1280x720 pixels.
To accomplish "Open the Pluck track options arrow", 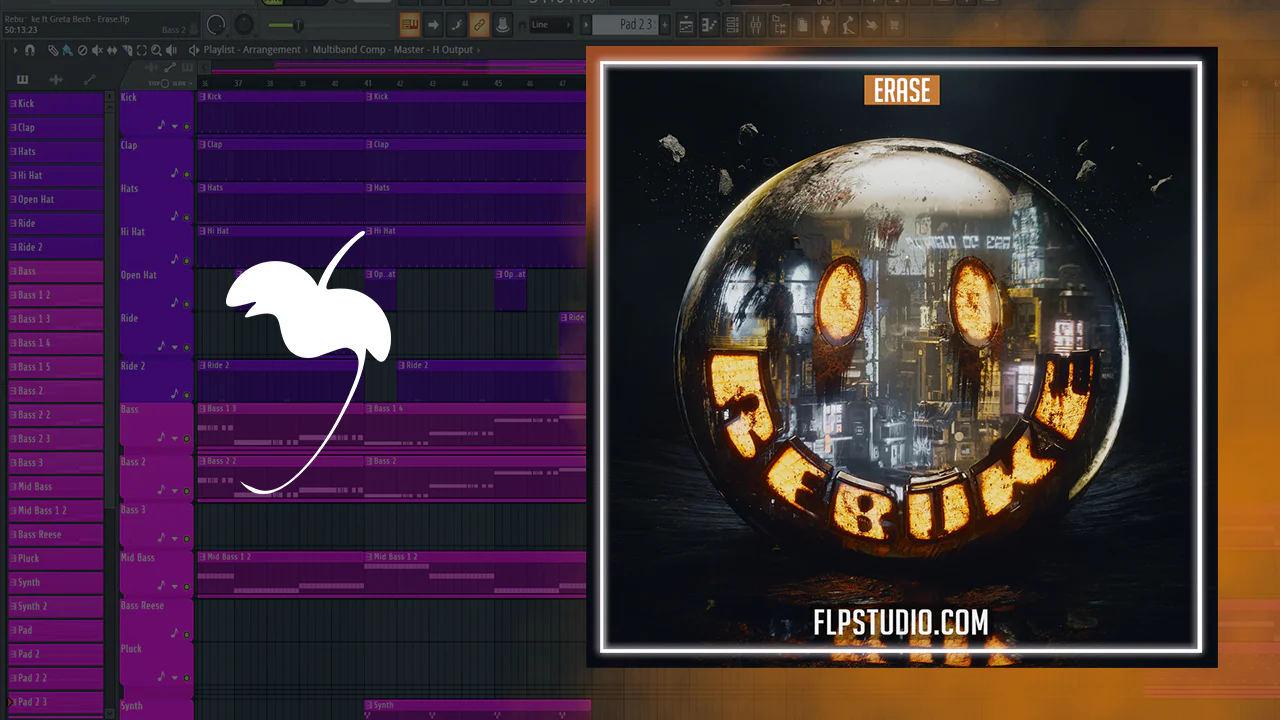I will 175,678.
